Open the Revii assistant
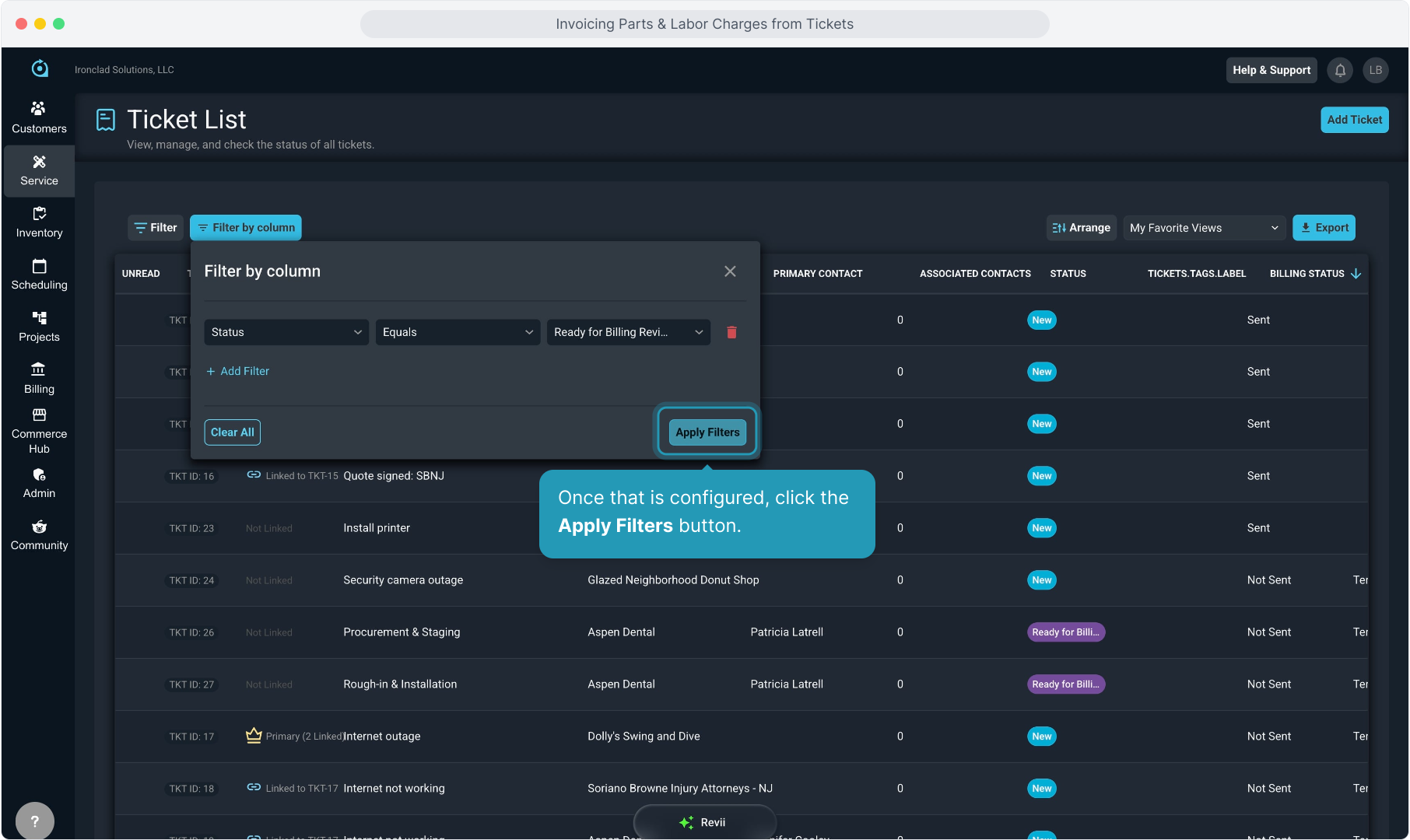This screenshot has height=840, width=1410. (x=704, y=822)
